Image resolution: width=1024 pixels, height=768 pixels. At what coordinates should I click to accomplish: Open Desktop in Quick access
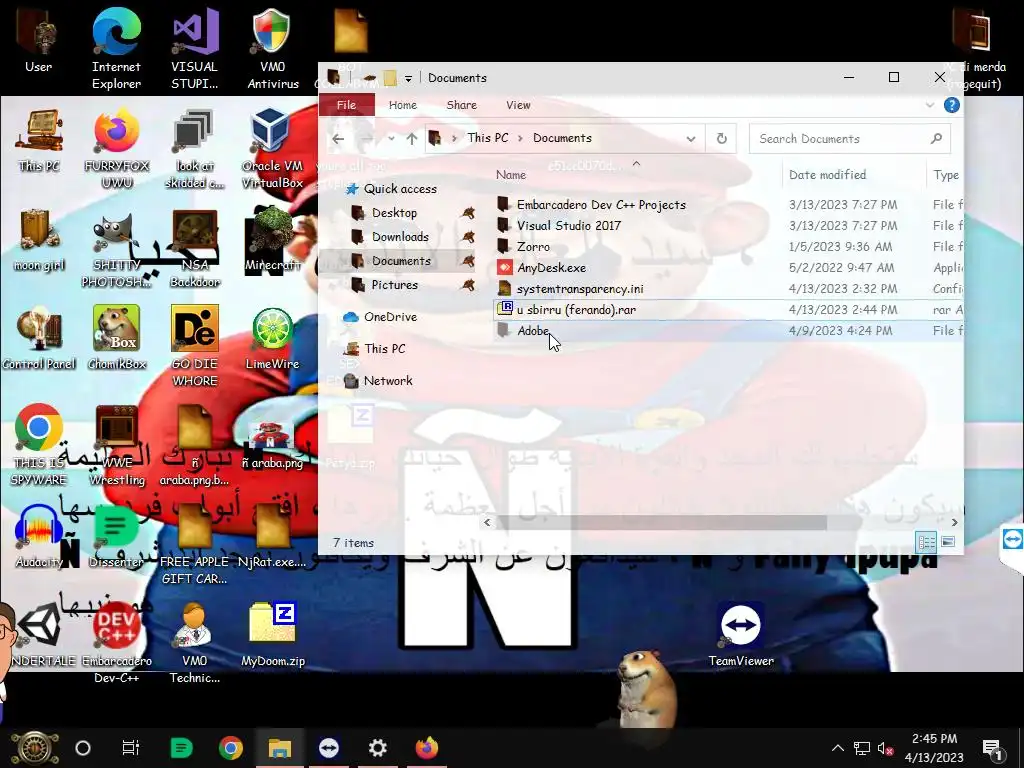pos(394,213)
